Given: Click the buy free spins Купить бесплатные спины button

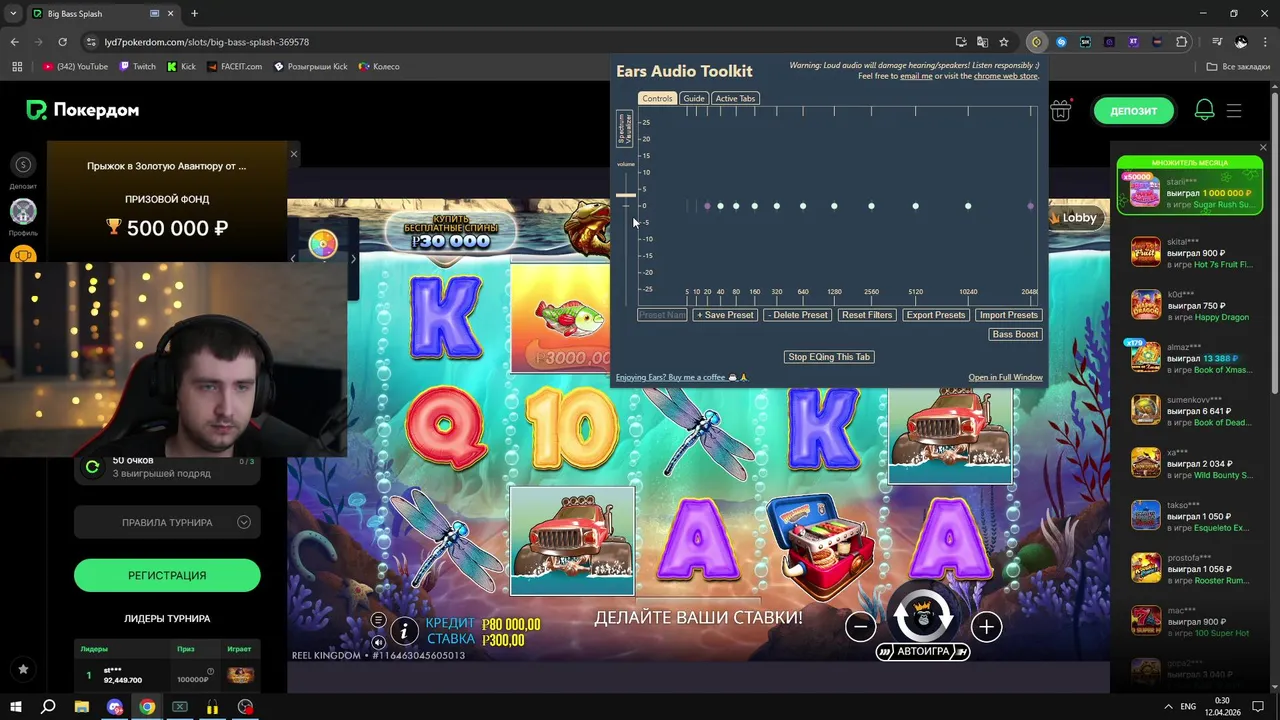Looking at the screenshot, I should pos(451,231).
